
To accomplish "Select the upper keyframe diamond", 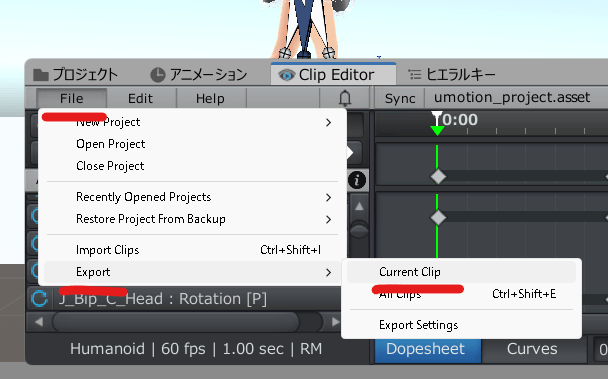I will [438, 177].
